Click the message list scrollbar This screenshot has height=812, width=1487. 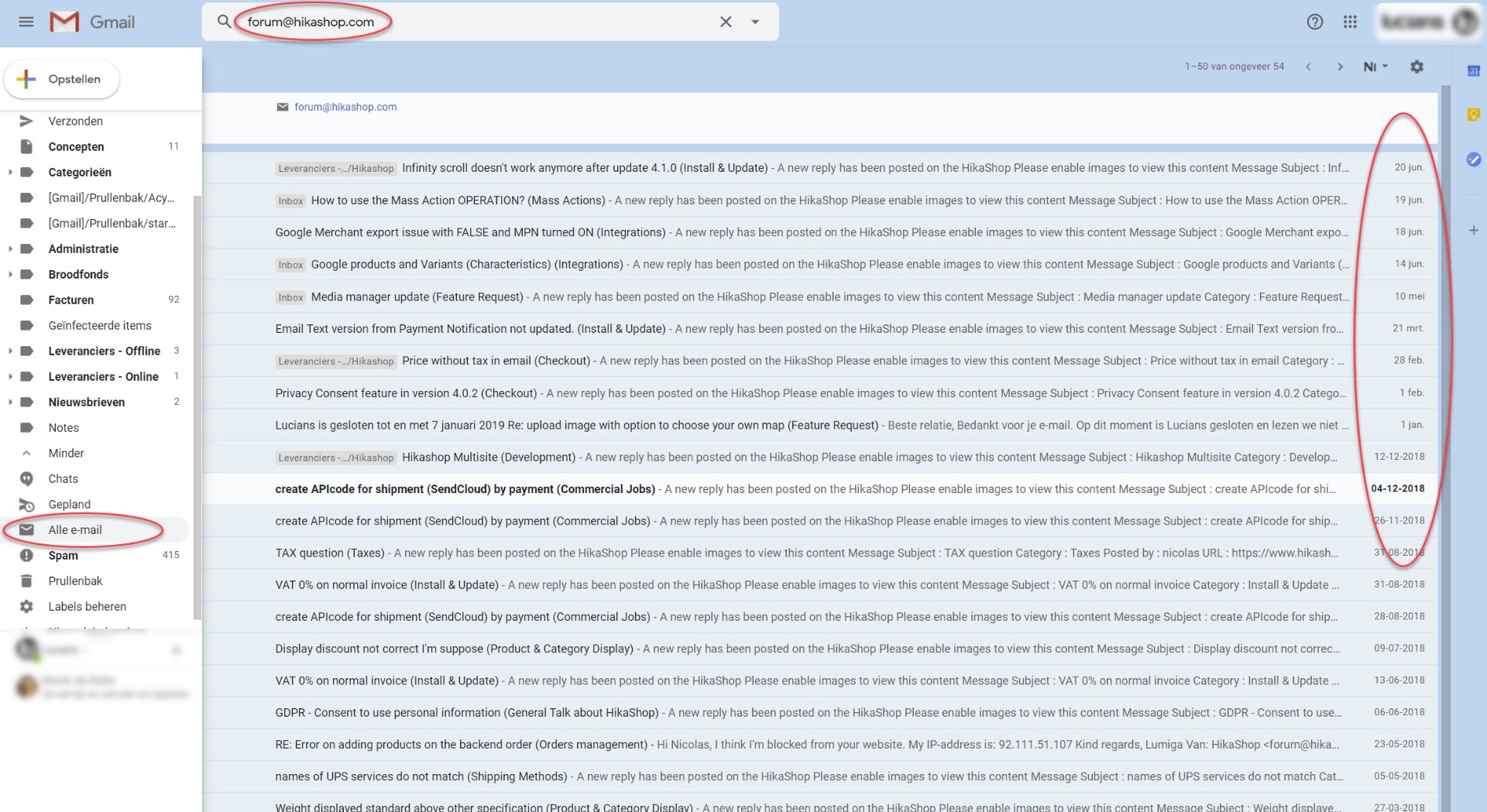1445,449
